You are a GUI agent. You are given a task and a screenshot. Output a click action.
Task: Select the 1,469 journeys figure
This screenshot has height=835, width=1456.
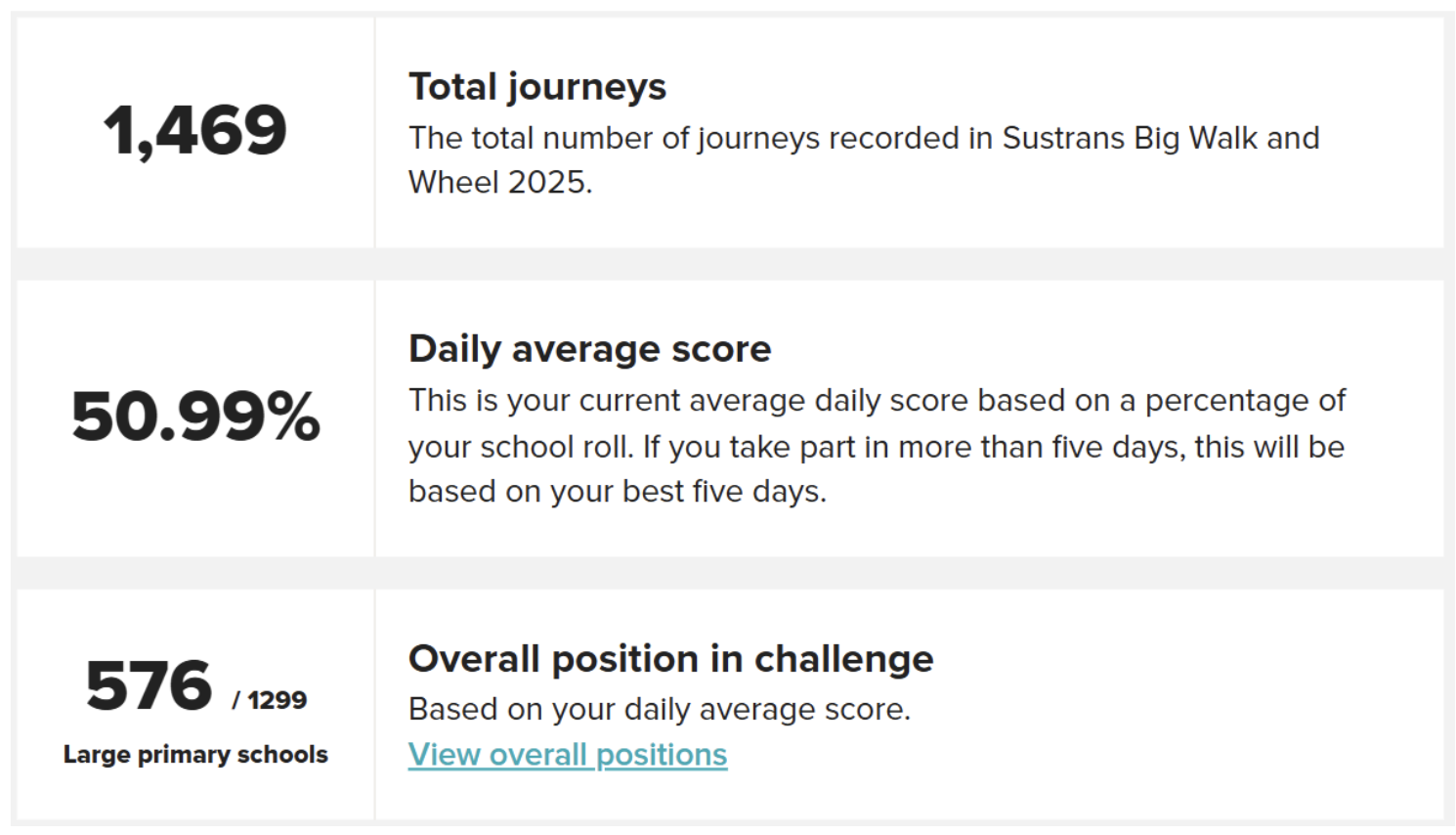(x=195, y=131)
